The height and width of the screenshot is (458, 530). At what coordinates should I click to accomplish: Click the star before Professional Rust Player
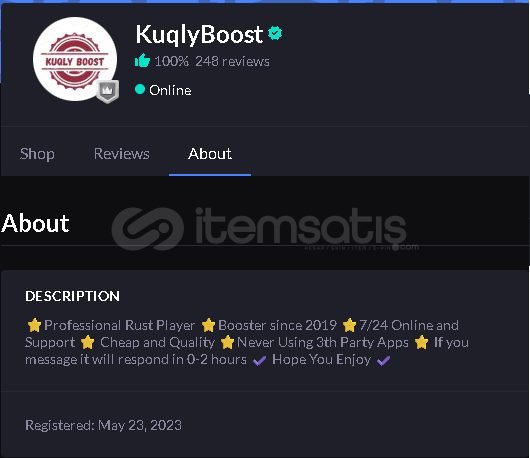tap(34, 325)
